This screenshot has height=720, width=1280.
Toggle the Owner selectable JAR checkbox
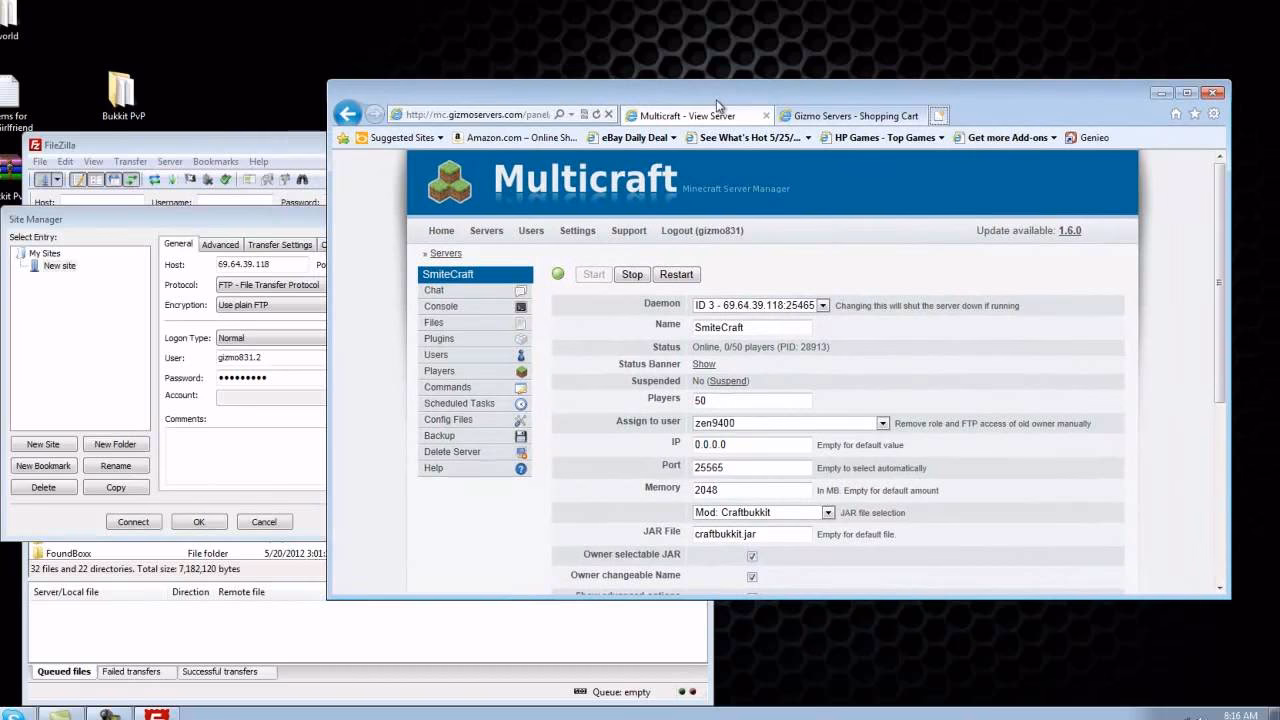pos(752,555)
